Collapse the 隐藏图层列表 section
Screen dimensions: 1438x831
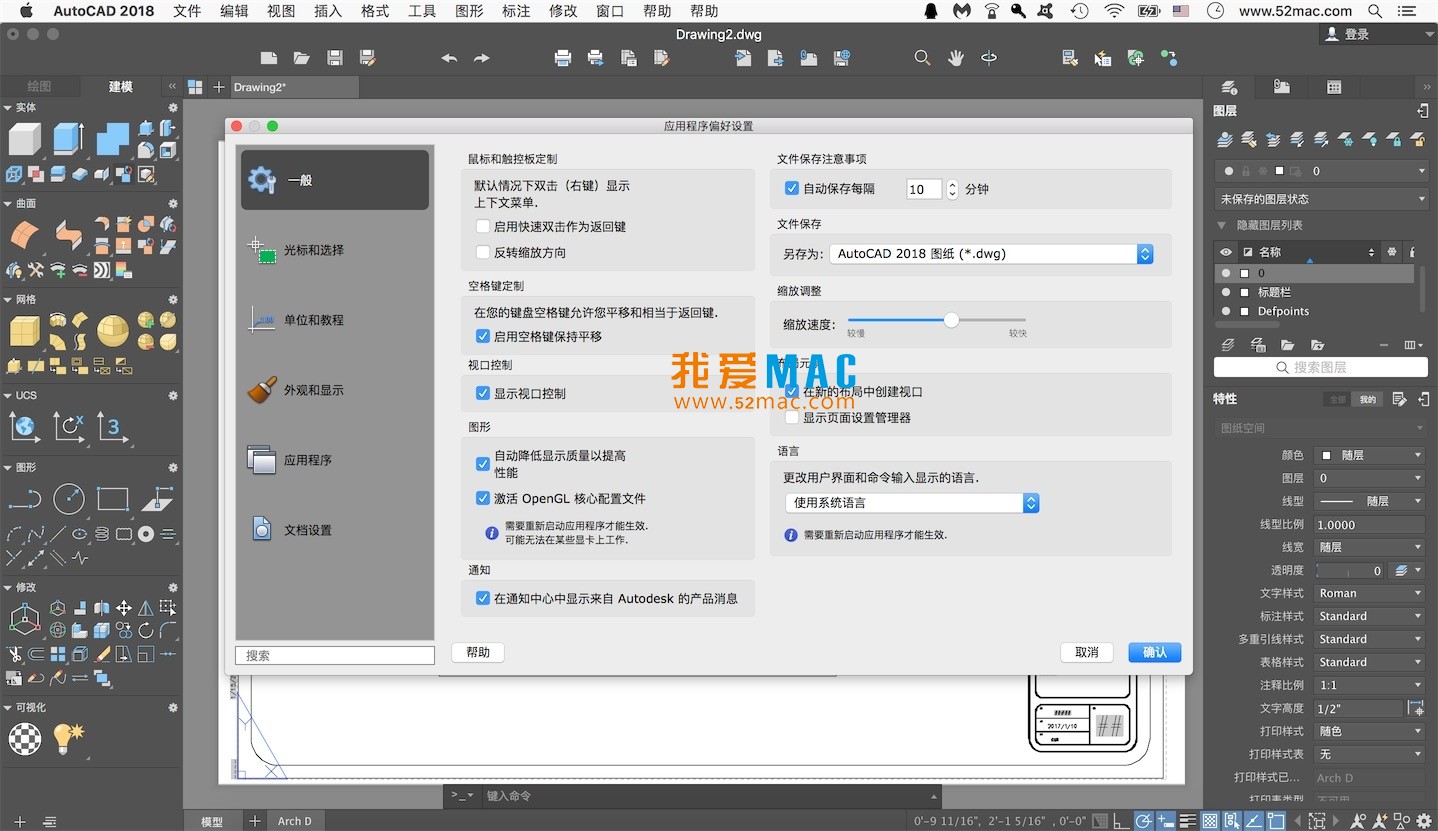[1222, 225]
